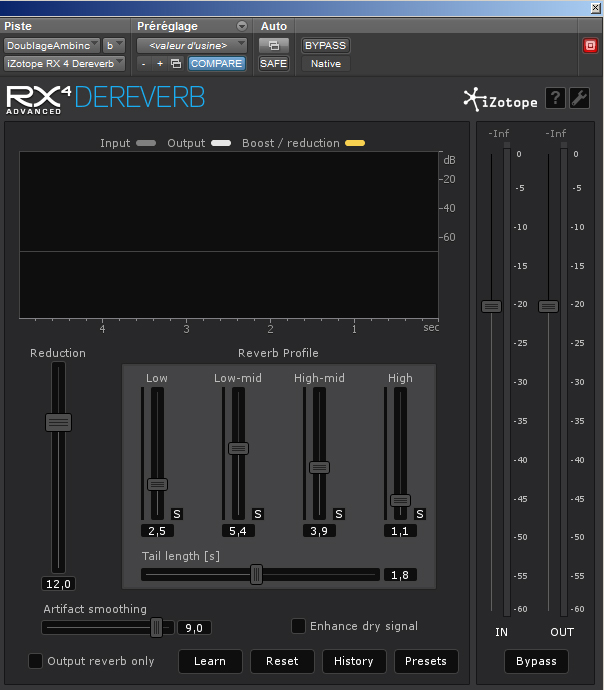Click the Native button
This screenshot has width=604, height=690.
(326, 64)
